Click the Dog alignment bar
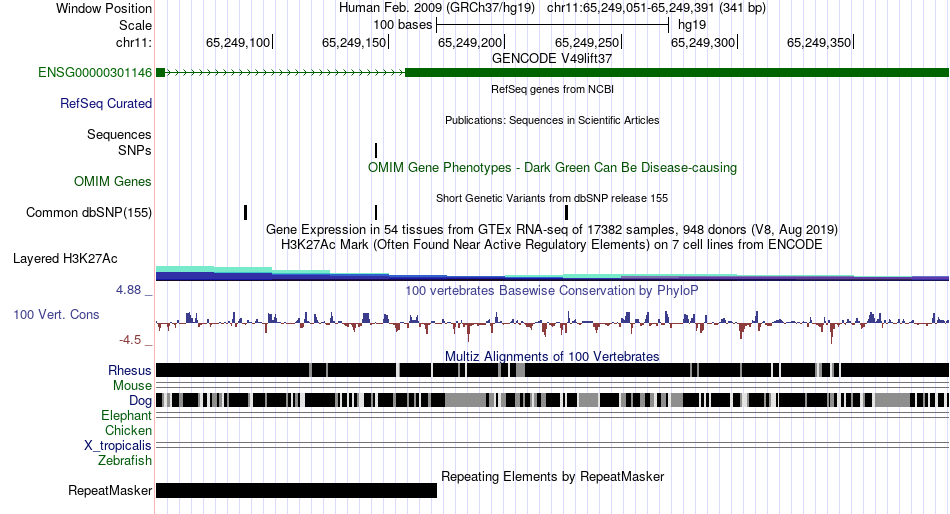 pyautogui.click(x=552, y=400)
